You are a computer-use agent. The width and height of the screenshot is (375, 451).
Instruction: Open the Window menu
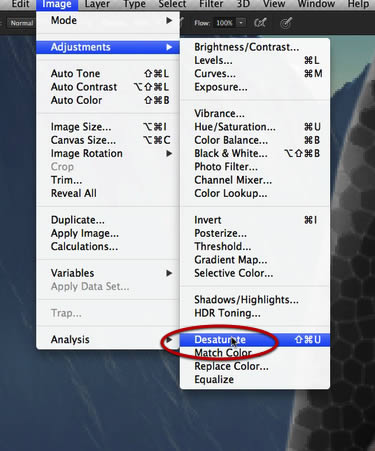coord(316,5)
